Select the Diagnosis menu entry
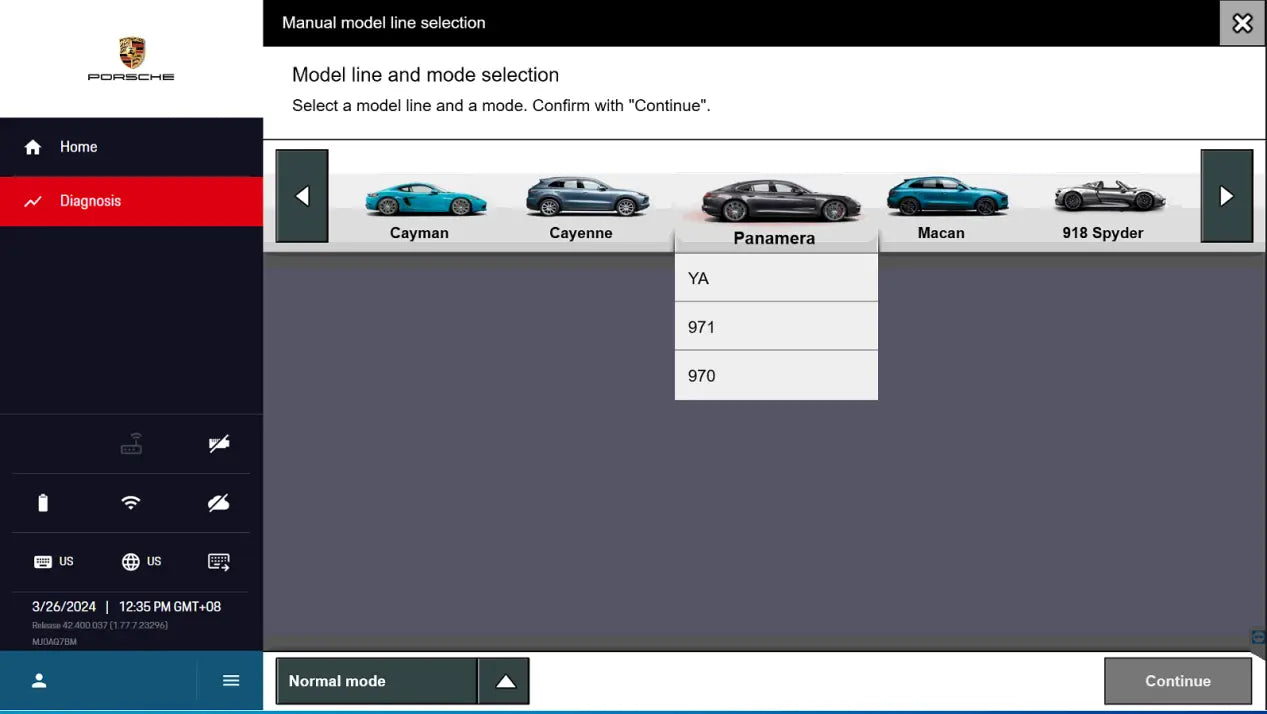The image size is (1267, 714). coord(91,200)
